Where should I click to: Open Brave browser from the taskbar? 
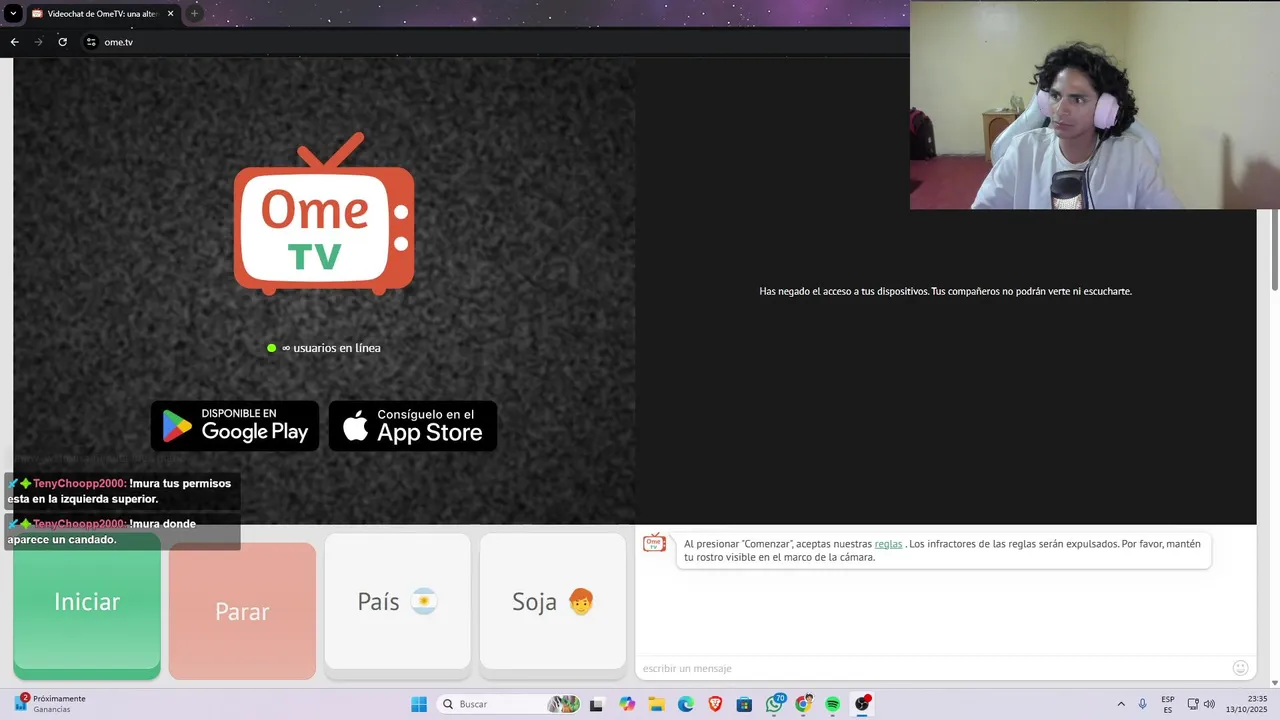[715, 704]
